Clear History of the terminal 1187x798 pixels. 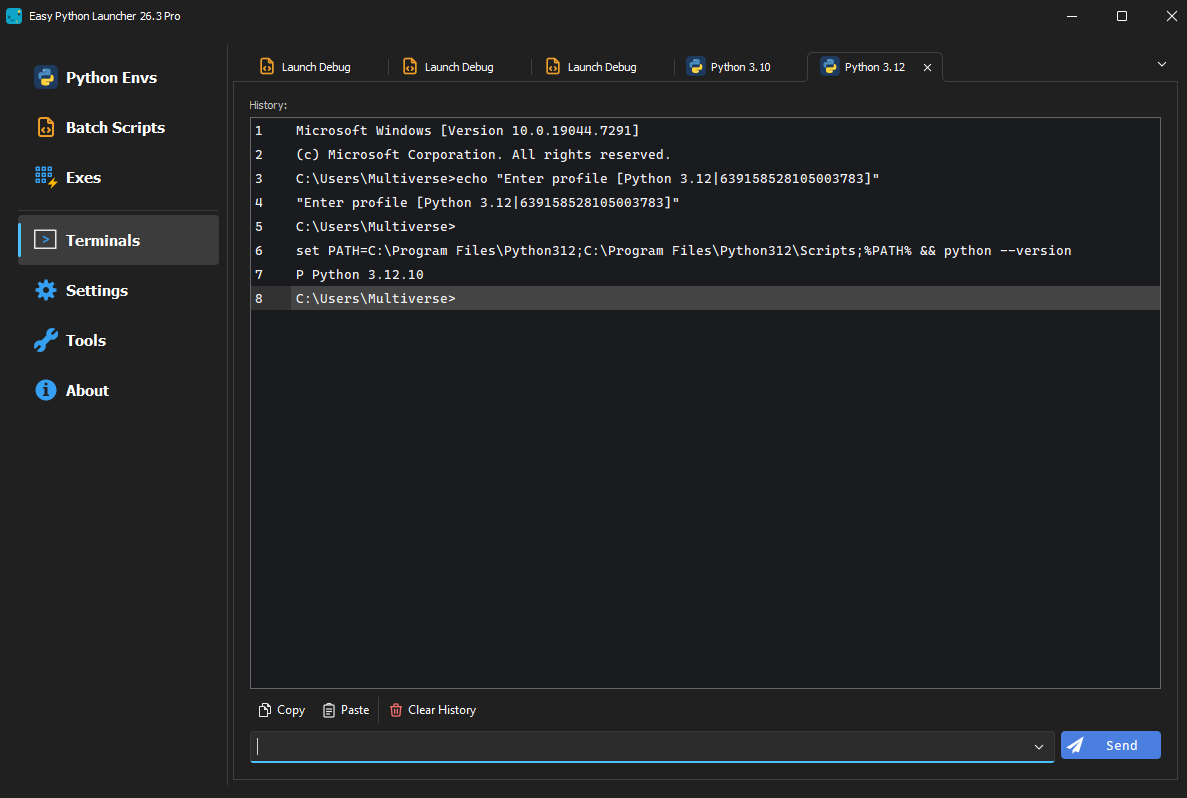point(433,709)
